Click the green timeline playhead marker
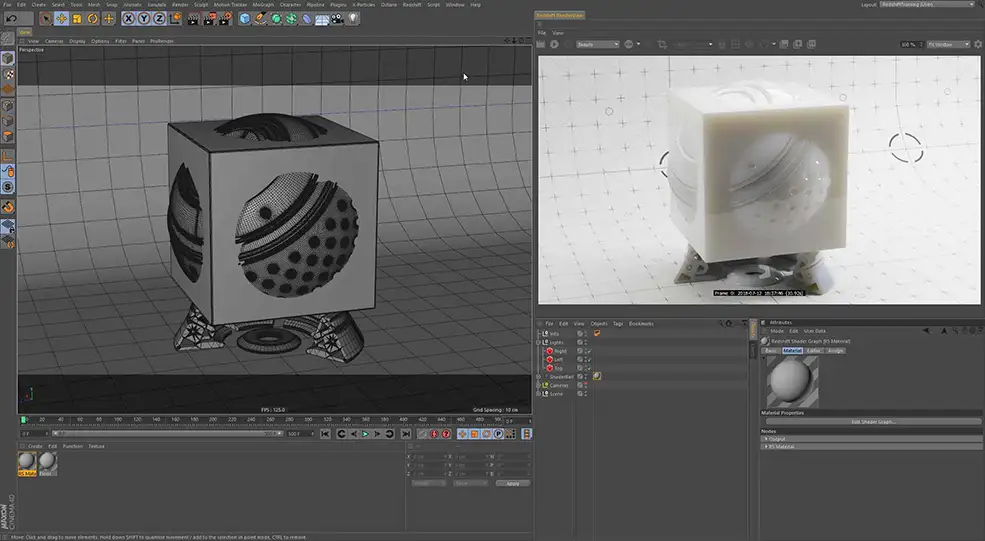This screenshot has width=985, height=541. 23,420
